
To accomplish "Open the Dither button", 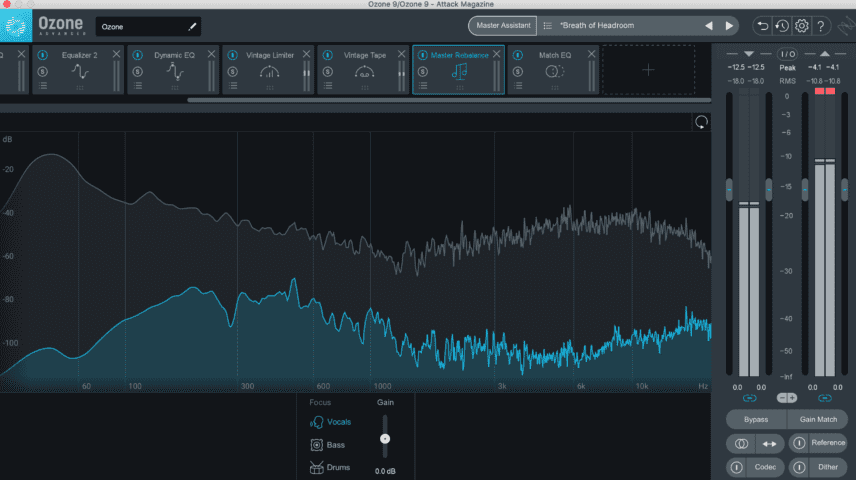I will pos(828,467).
